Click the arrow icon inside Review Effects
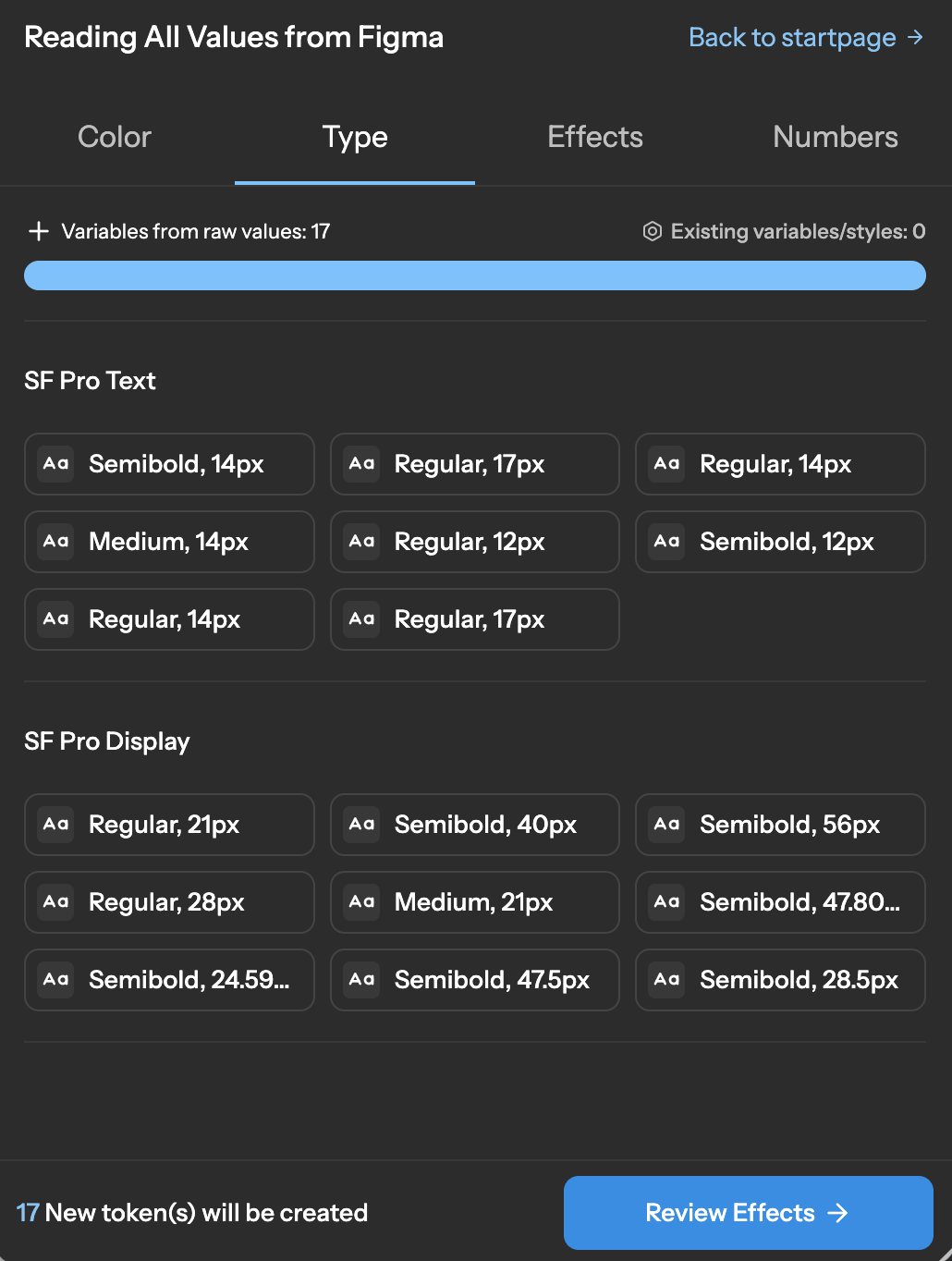 837,1213
